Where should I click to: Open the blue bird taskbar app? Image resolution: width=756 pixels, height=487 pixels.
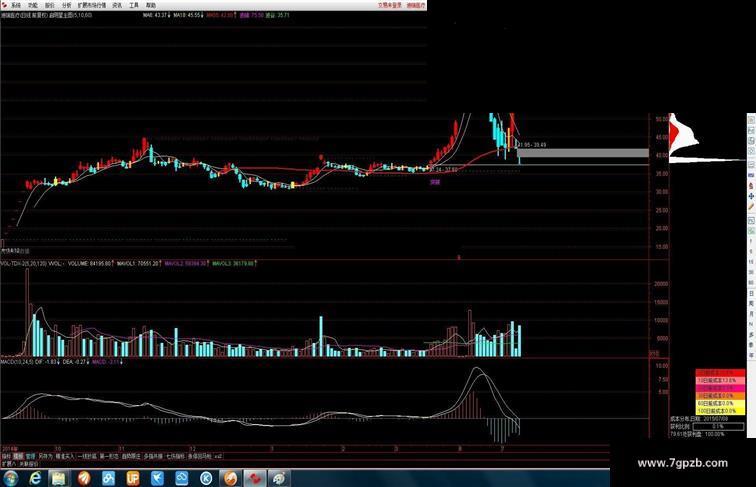click(x=157, y=478)
